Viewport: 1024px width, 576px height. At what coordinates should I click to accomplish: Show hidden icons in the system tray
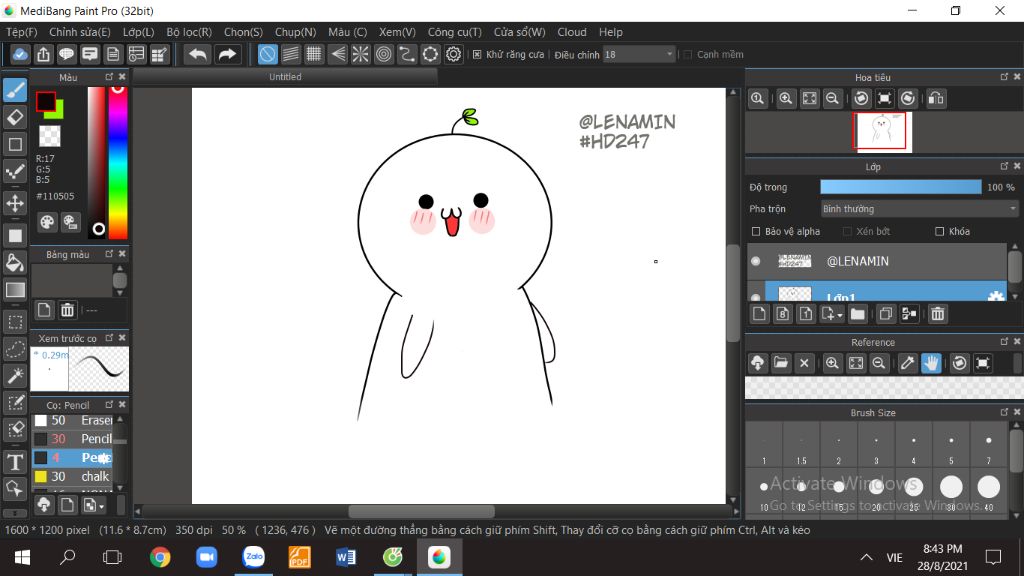point(867,557)
